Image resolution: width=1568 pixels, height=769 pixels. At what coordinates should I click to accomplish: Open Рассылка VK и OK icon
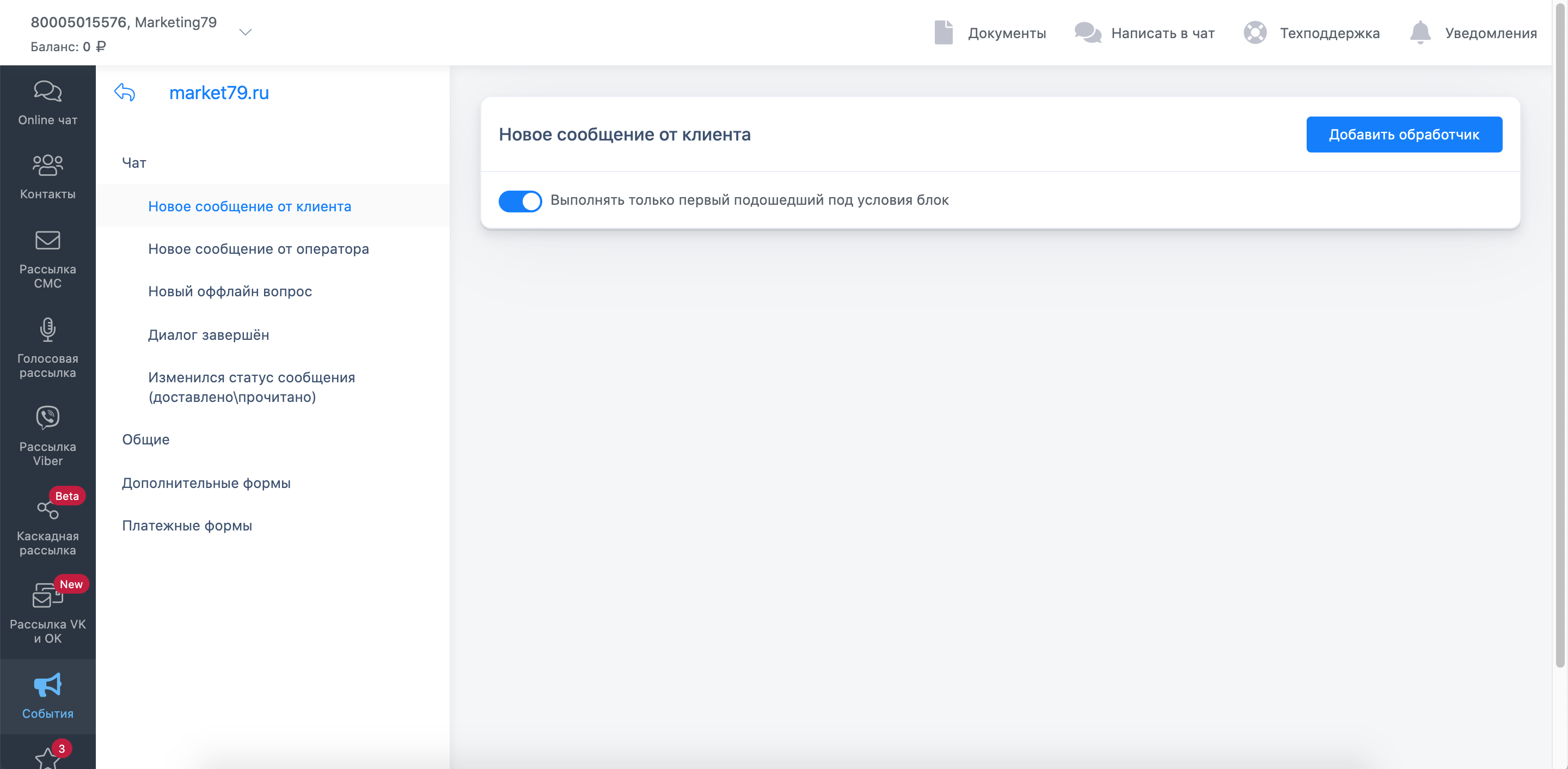[46, 596]
